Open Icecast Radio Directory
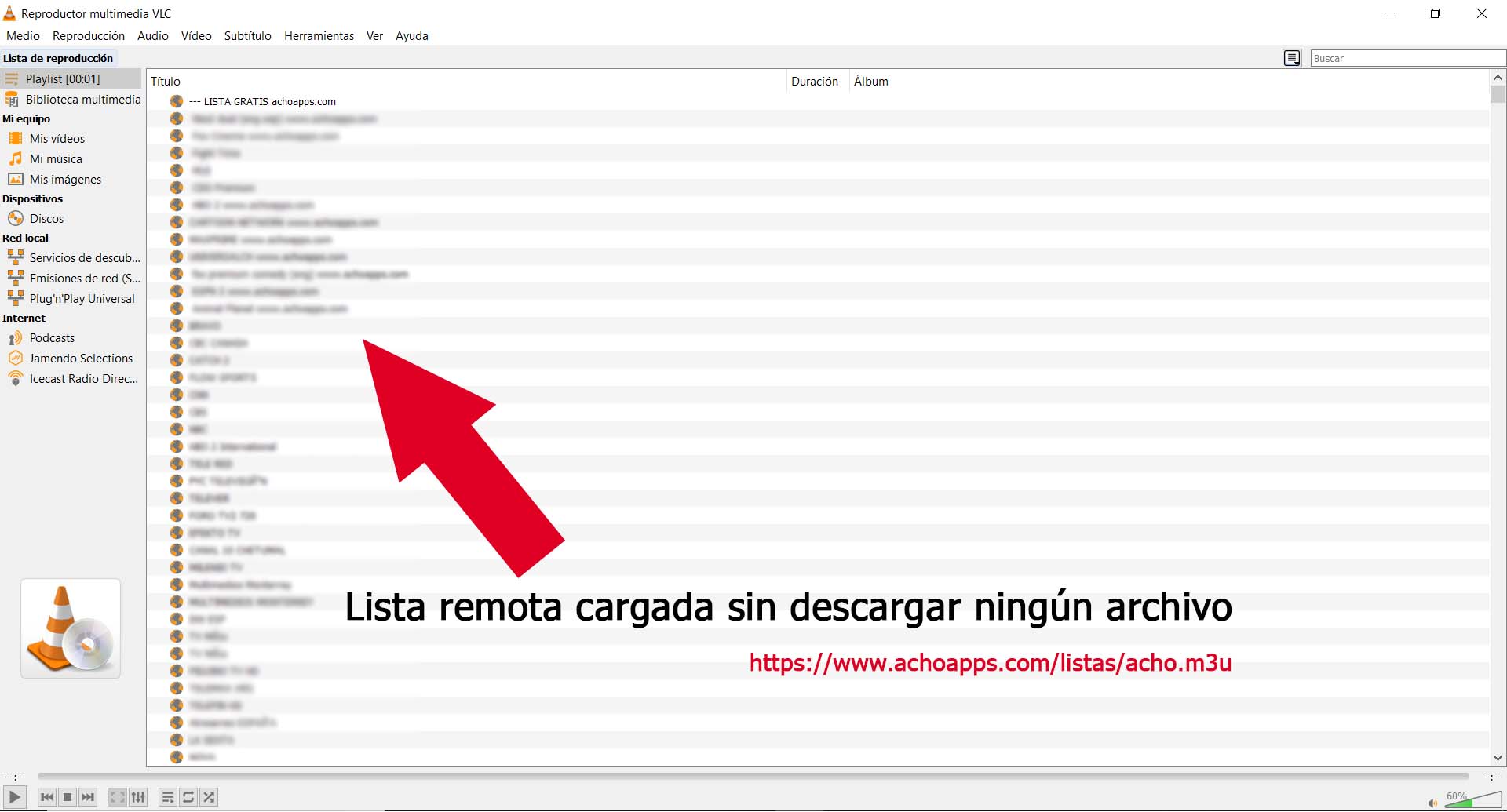This screenshot has width=1507, height=812. coord(71,378)
